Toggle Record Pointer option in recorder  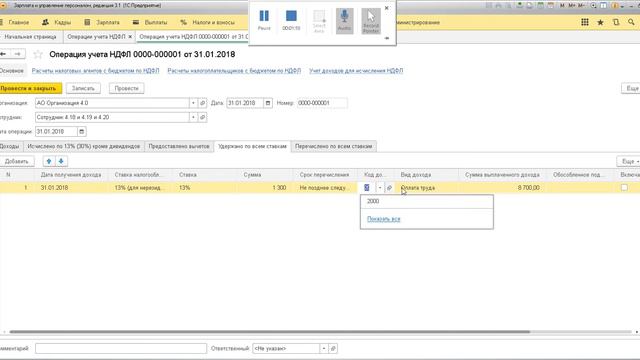[371, 20]
